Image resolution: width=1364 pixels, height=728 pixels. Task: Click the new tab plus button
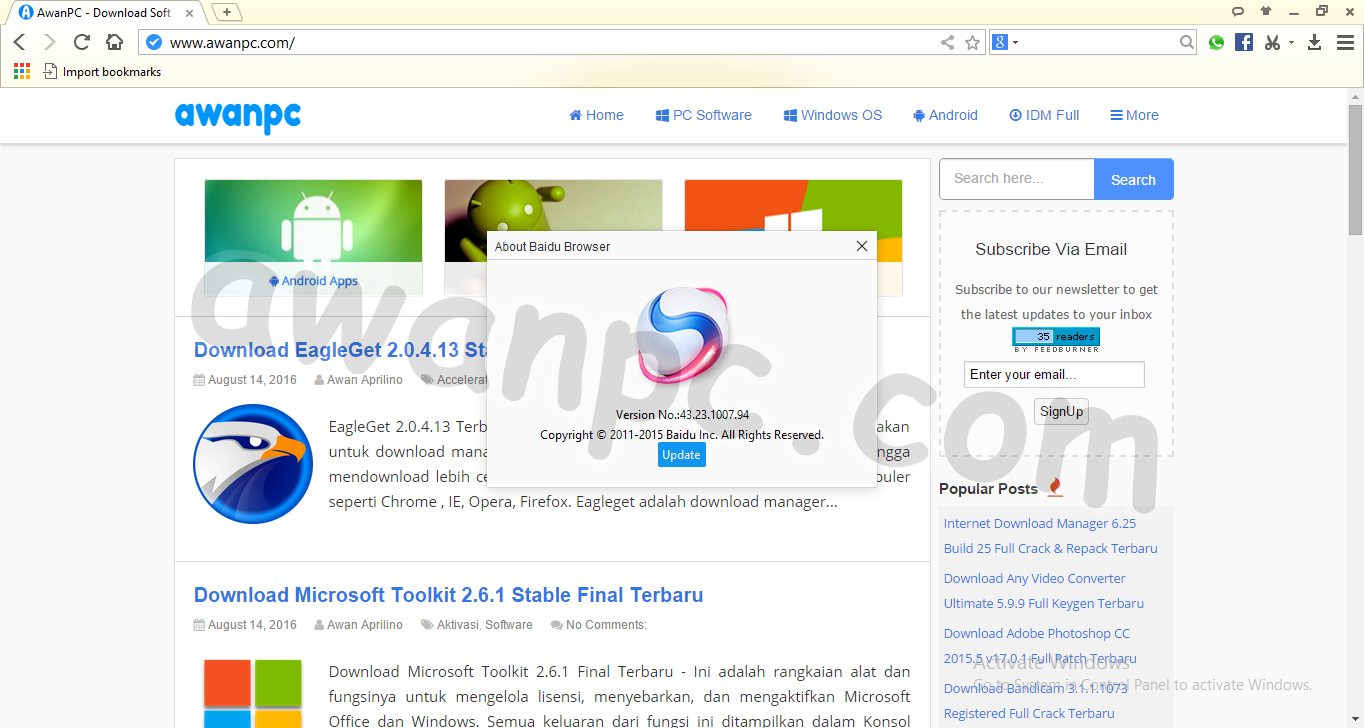(x=228, y=12)
